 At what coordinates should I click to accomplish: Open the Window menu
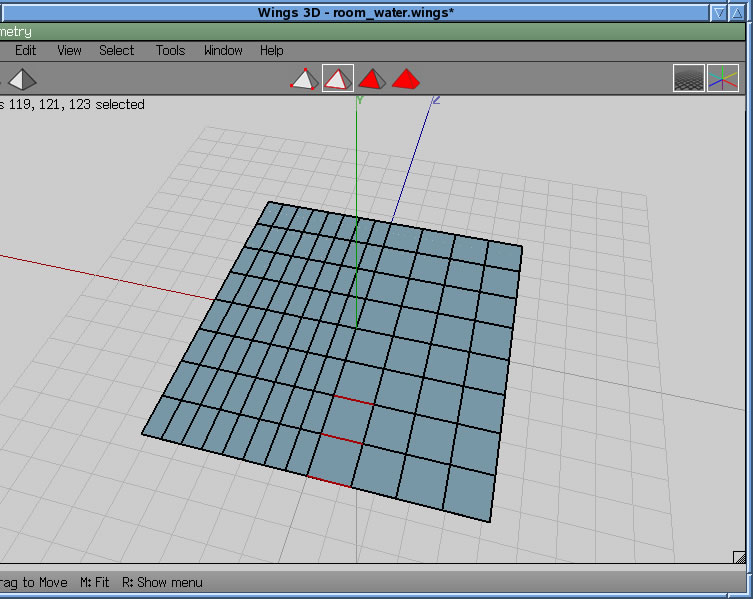[x=223, y=50]
